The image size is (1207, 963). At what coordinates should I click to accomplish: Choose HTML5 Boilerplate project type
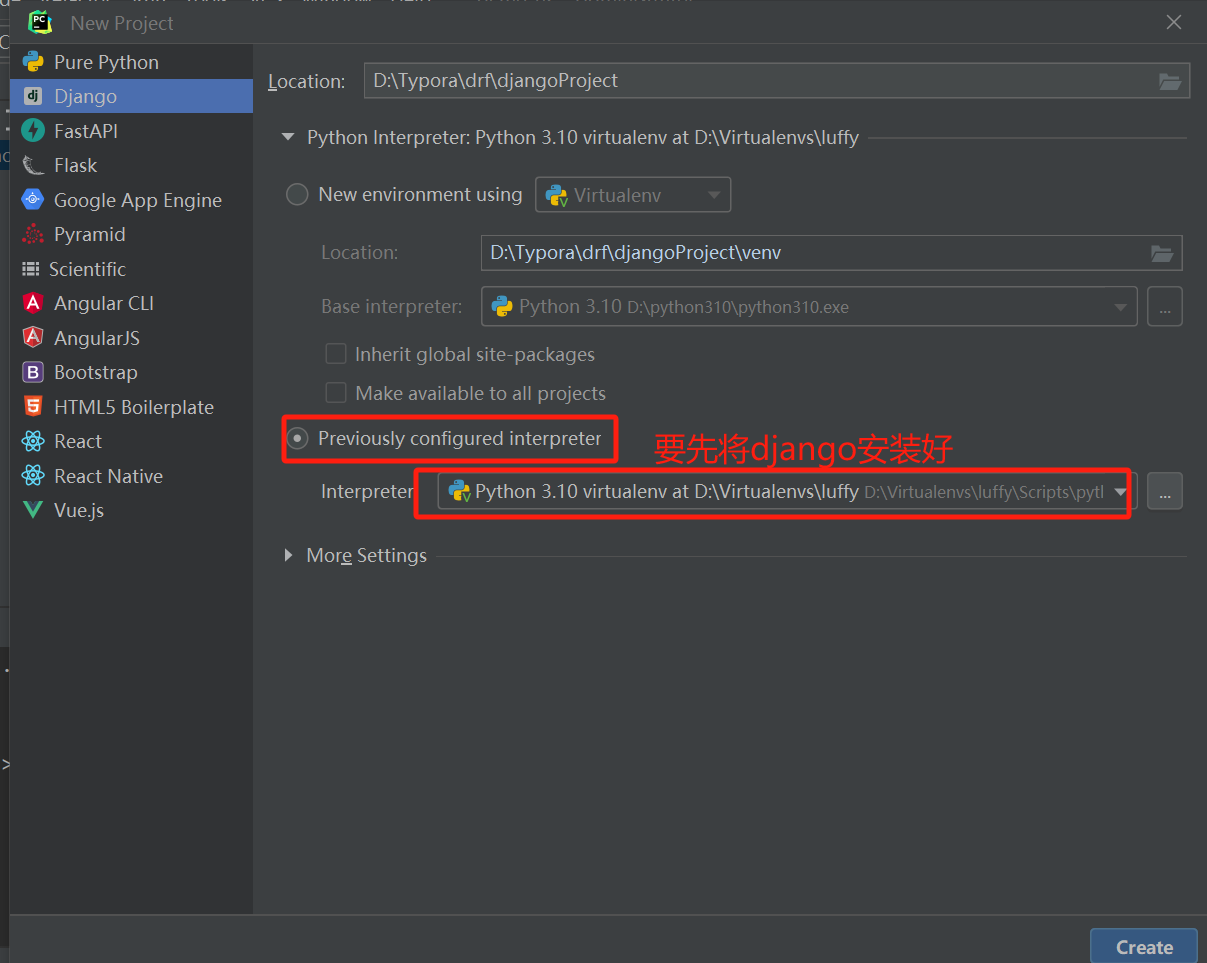[131, 407]
